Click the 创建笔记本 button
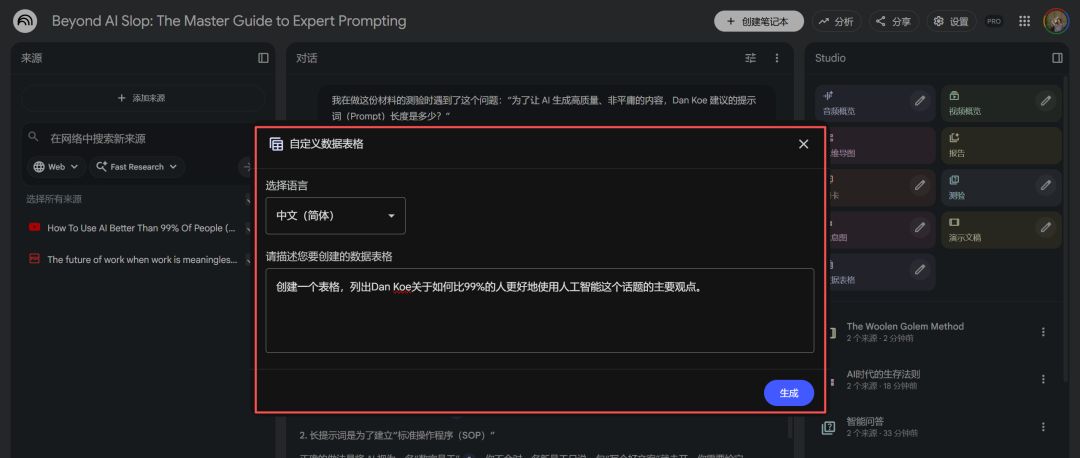Image resolution: width=1080 pixels, height=458 pixels. (758, 21)
